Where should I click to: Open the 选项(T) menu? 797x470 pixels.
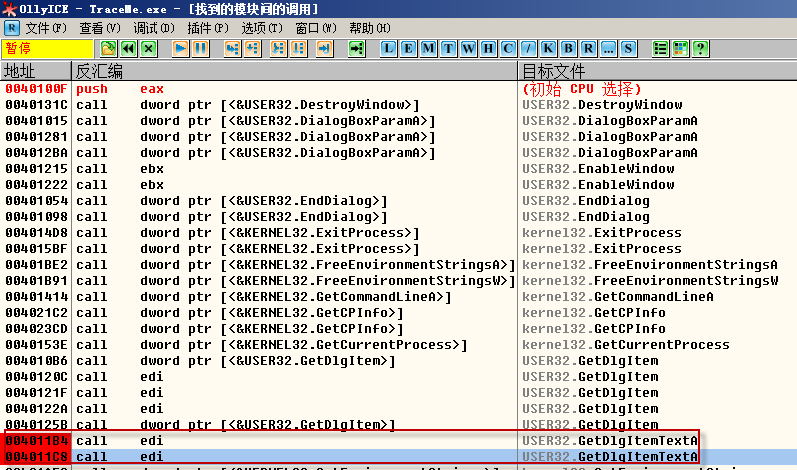[x=261, y=28]
